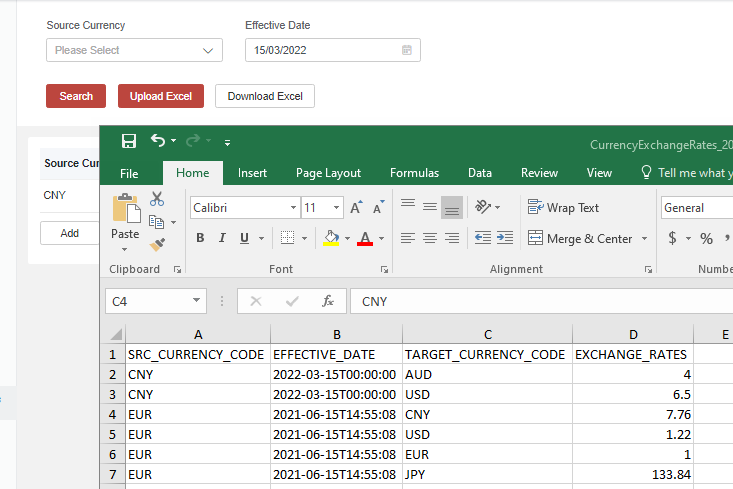The width and height of the screenshot is (733, 489).
Task: Open Font settings dialog launcher
Action: point(384,269)
